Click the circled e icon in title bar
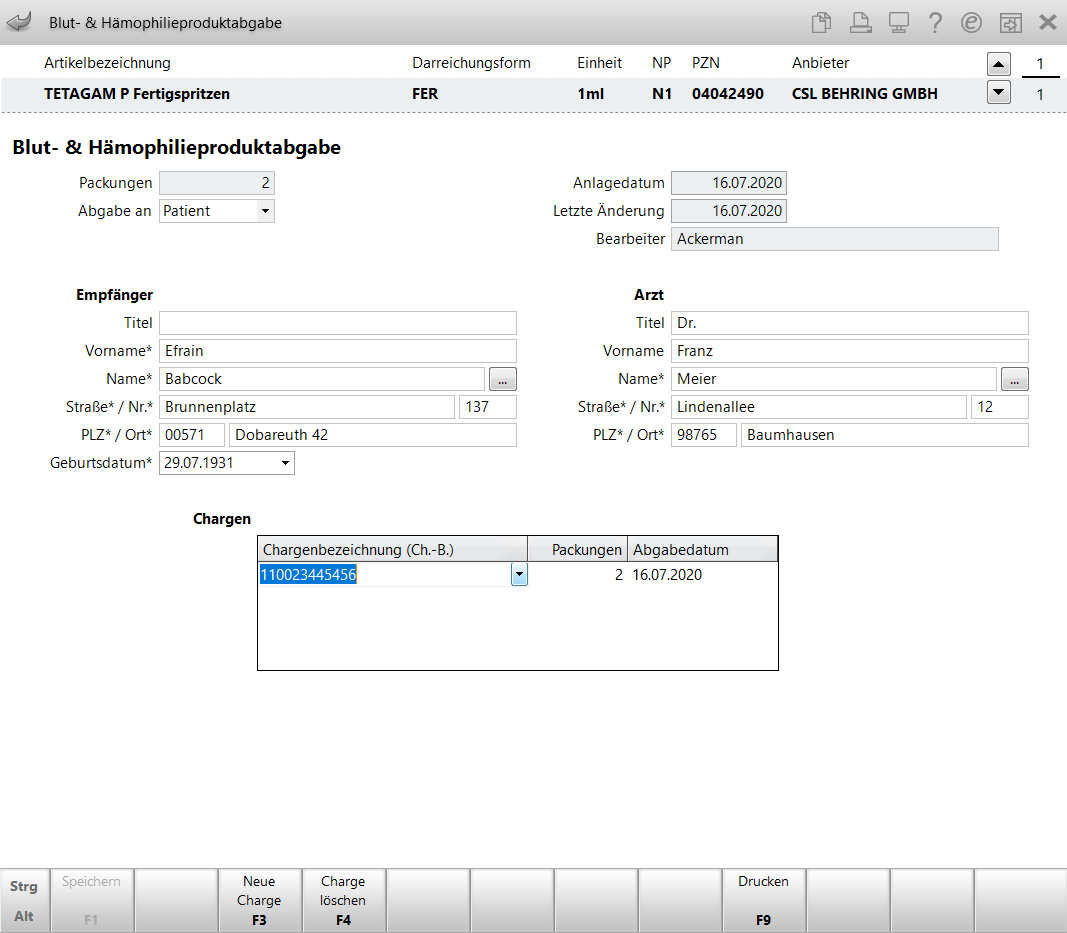1067x933 pixels. 971,22
